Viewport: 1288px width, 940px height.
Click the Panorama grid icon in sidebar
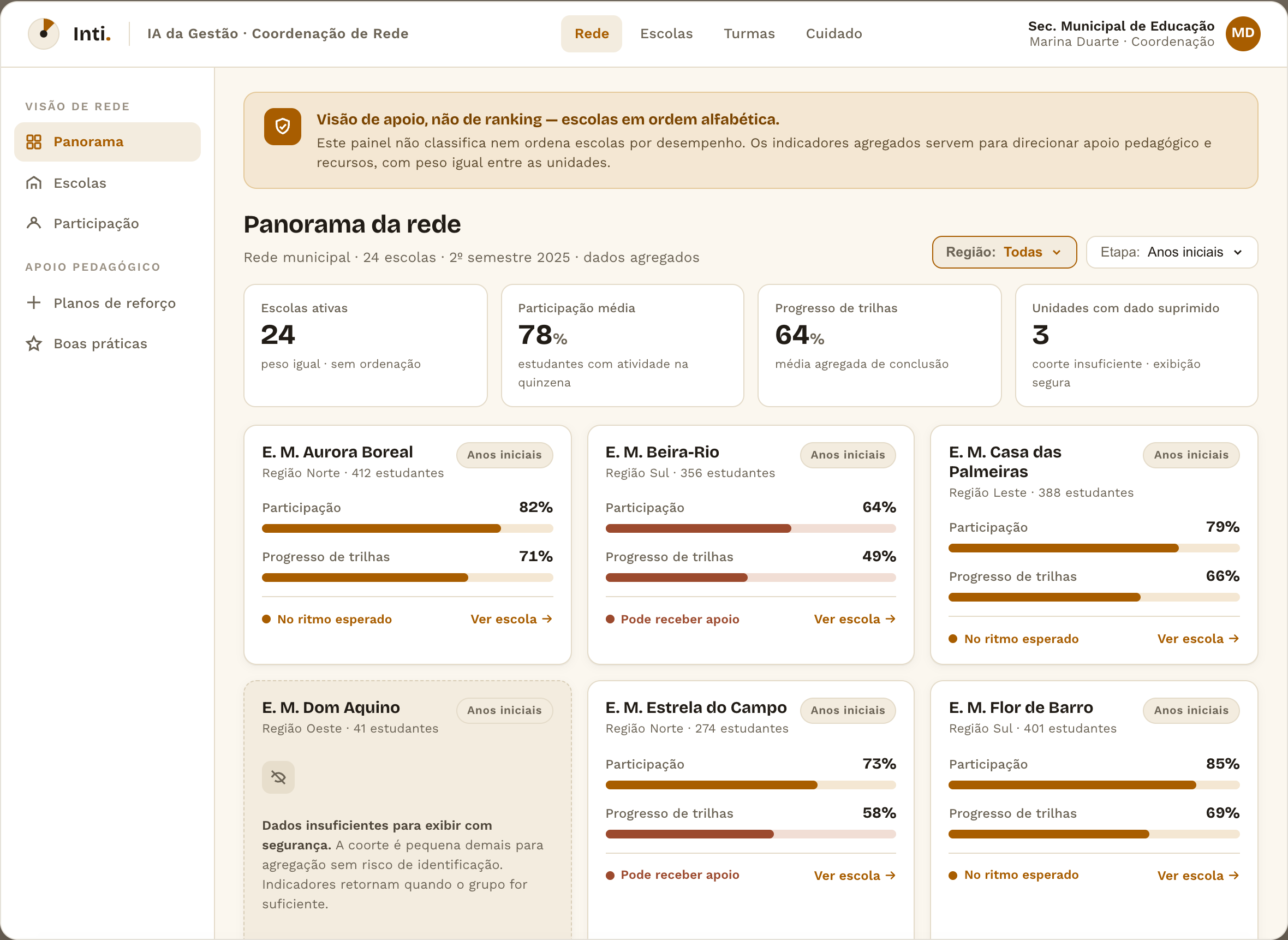click(x=34, y=142)
